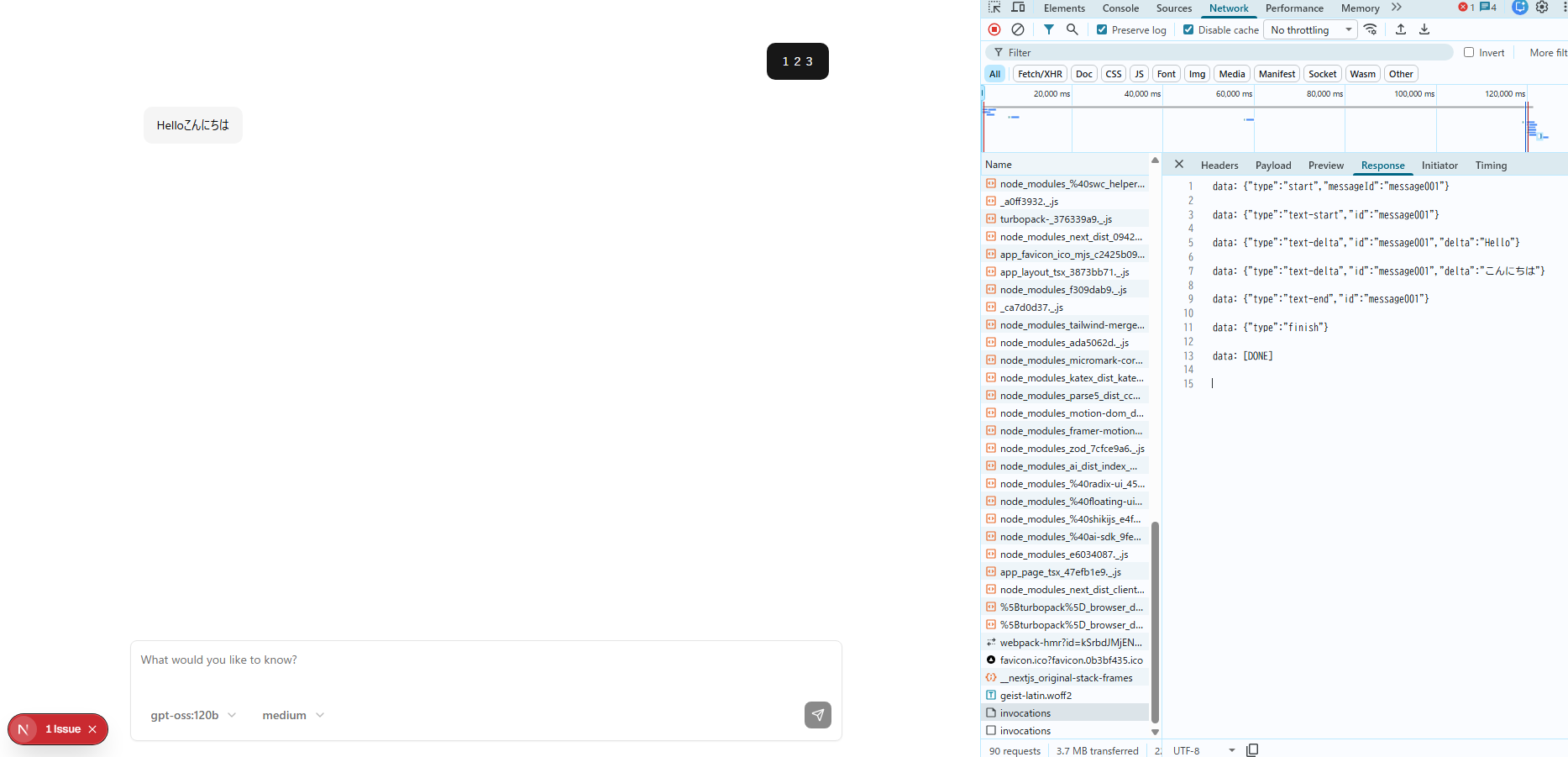The height and width of the screenshot is (757, 1568).
Task: Open the network search magnifier
Action: click(x=1072, y=29)
